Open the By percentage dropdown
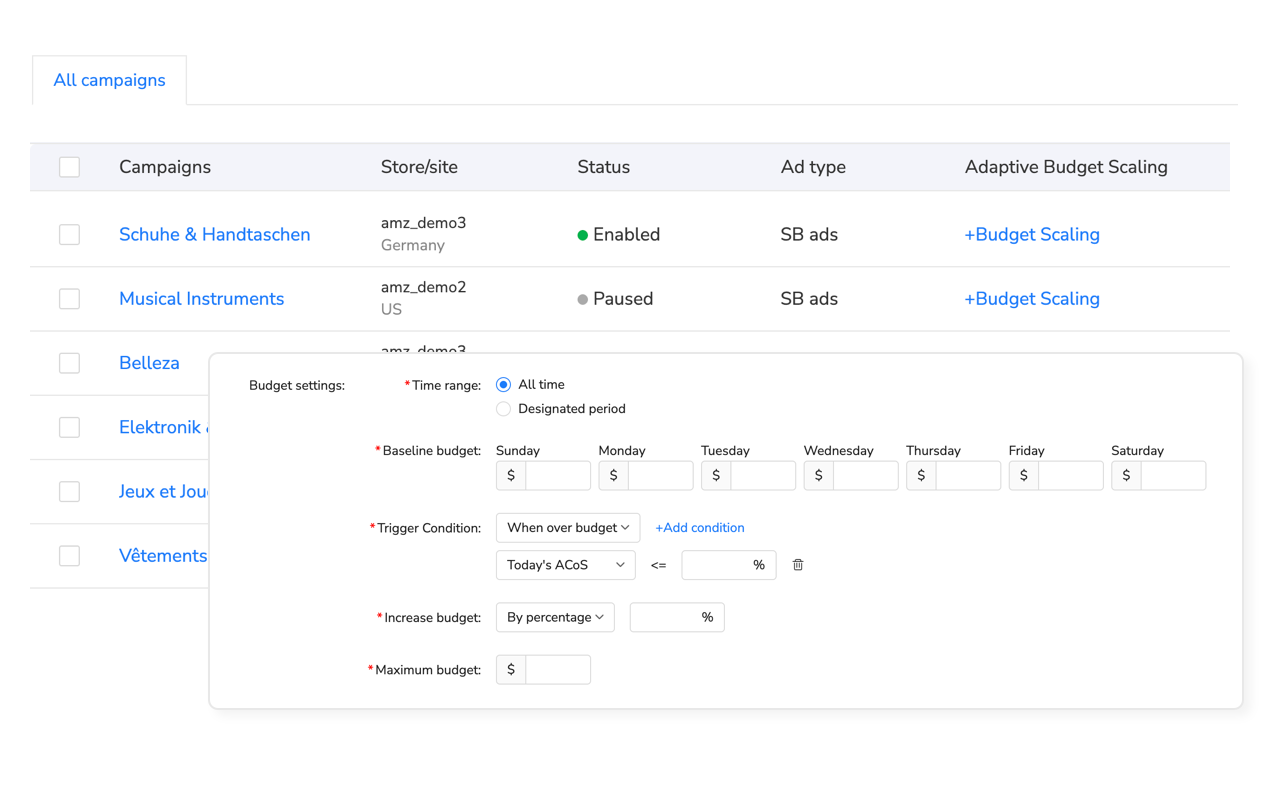This screenshot has height=800, width=1272. [x=555, y=618]
